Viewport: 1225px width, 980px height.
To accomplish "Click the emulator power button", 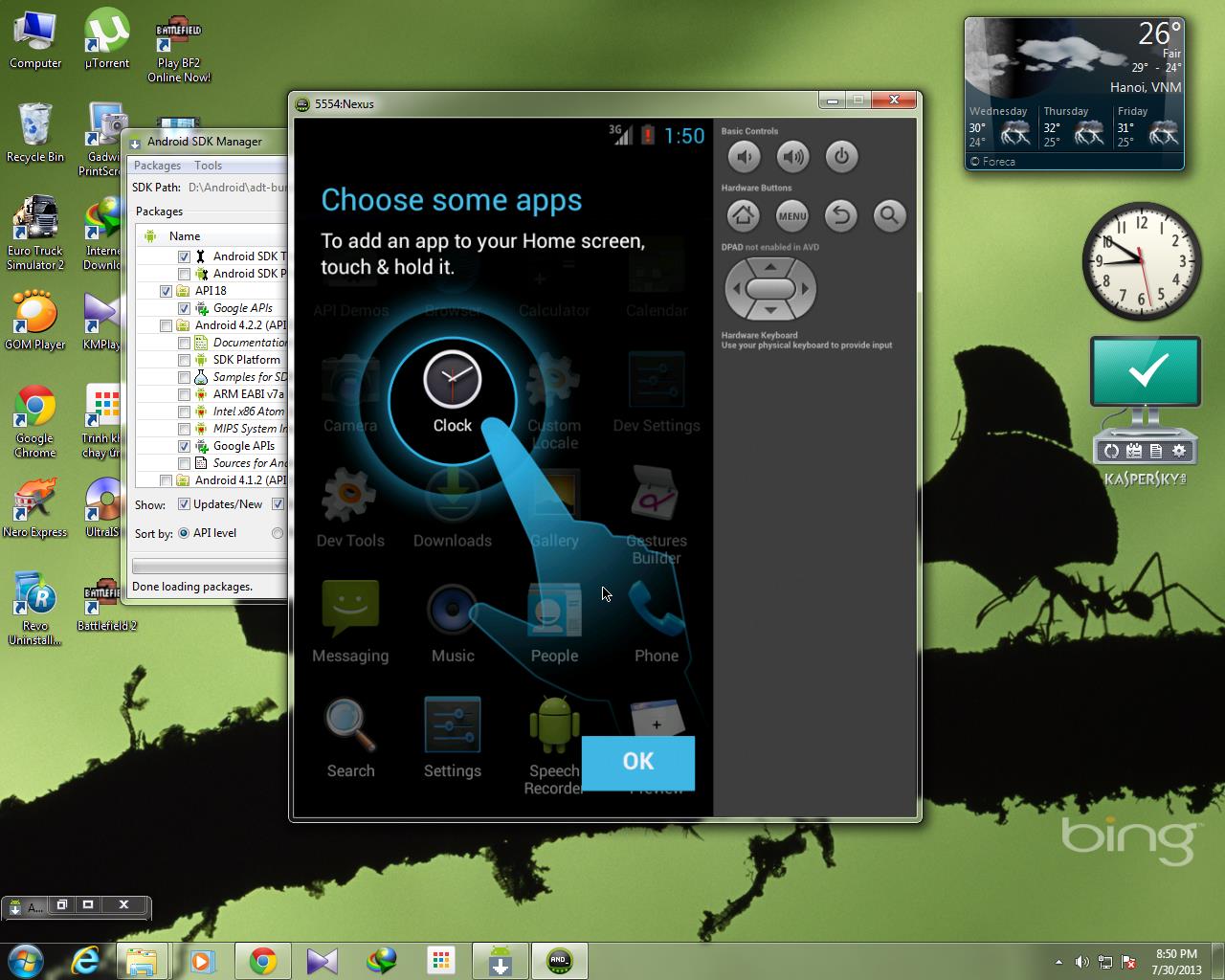I will point(841,156).
